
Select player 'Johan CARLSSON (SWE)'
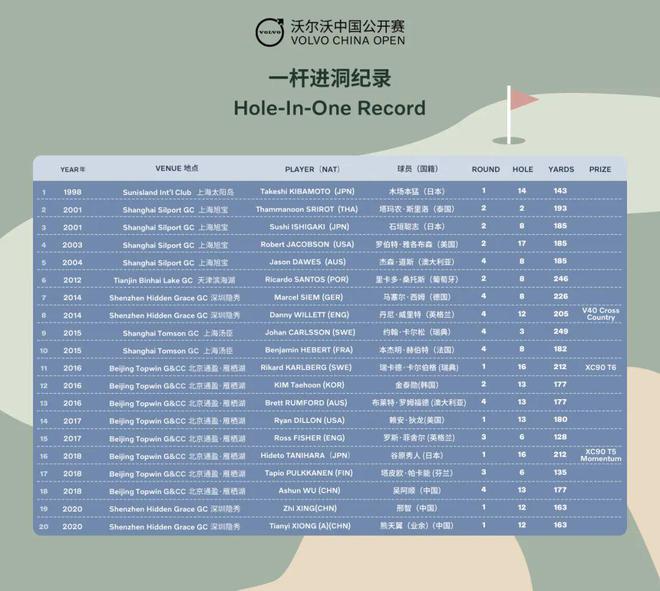click(310, 333)
